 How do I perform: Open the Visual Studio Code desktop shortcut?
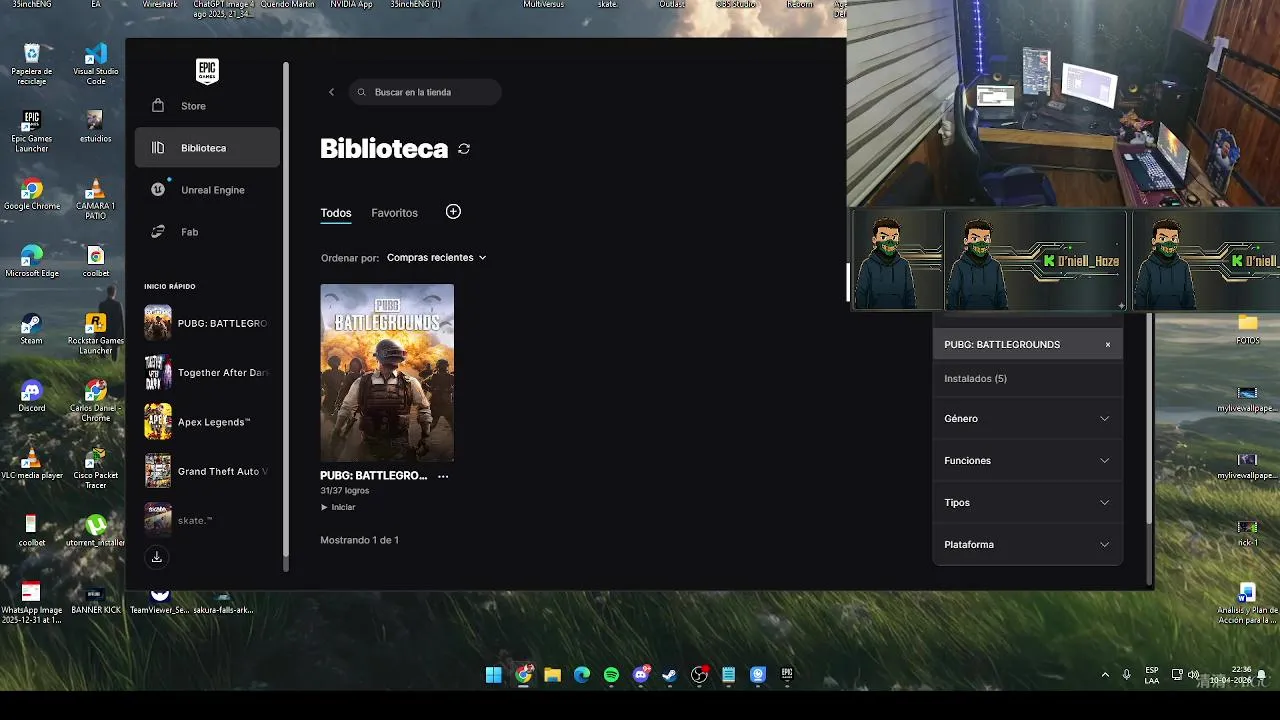point(96,64)
